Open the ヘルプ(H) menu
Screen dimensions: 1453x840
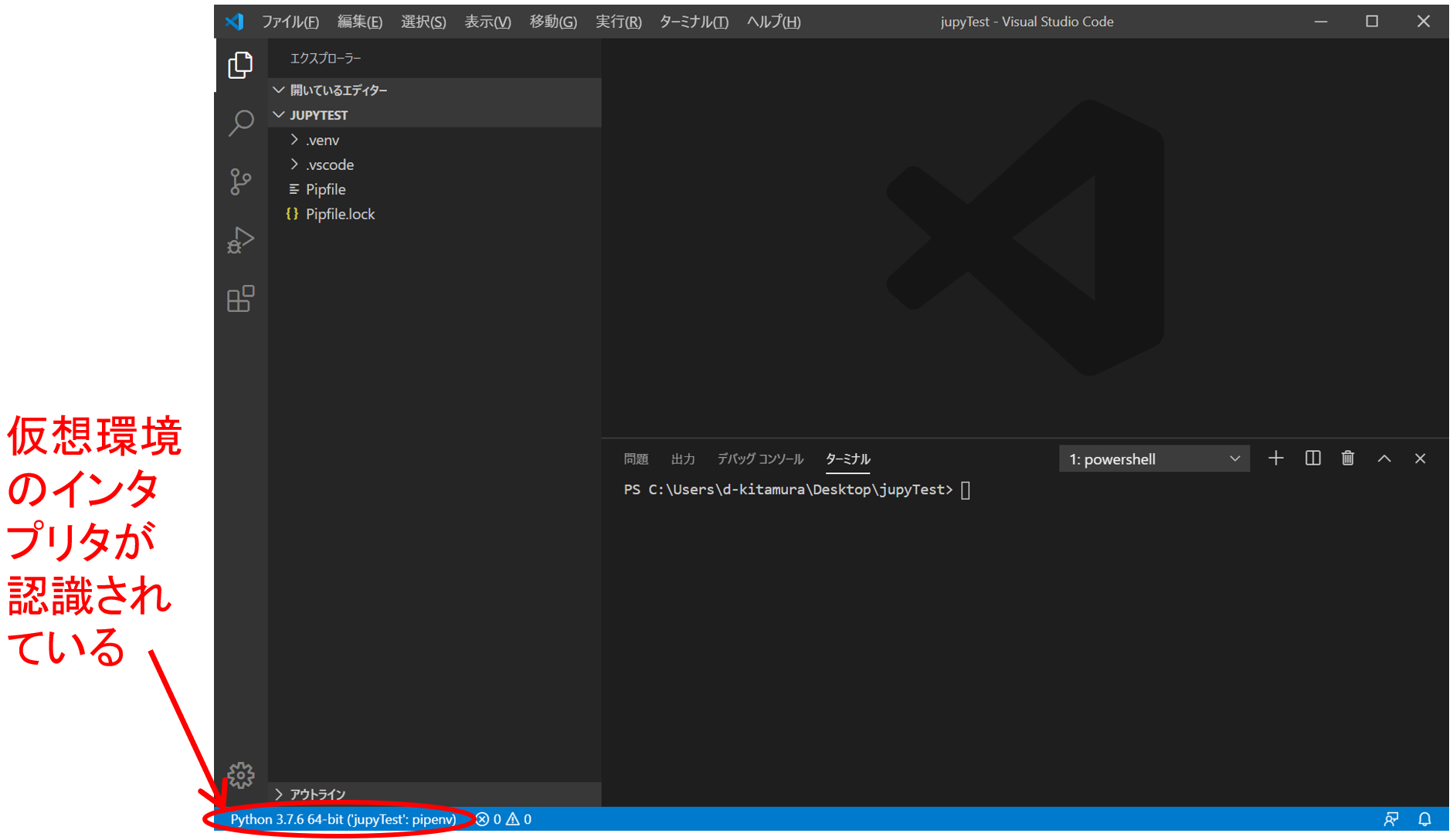[773, 22]
